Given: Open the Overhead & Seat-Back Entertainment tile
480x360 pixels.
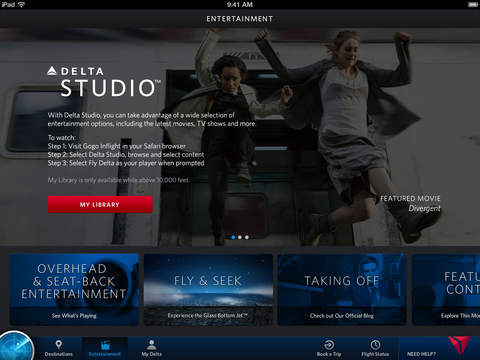Looking at the screenshot, I should (74, 289).
